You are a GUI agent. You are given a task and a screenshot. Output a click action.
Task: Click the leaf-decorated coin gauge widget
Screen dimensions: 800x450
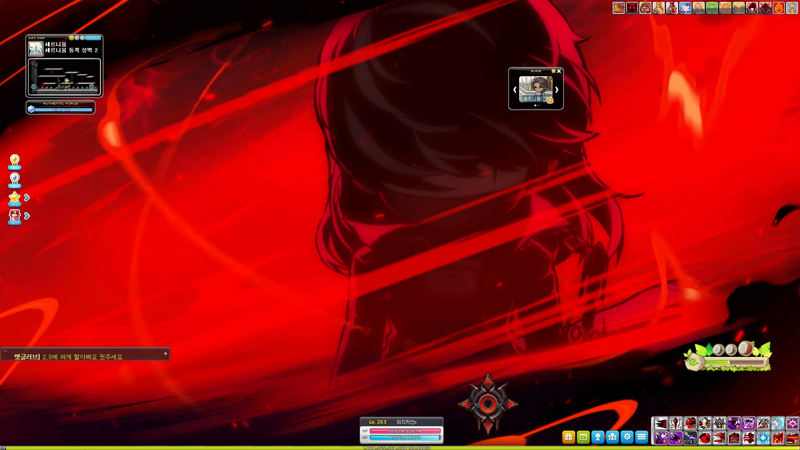(728, 356)
